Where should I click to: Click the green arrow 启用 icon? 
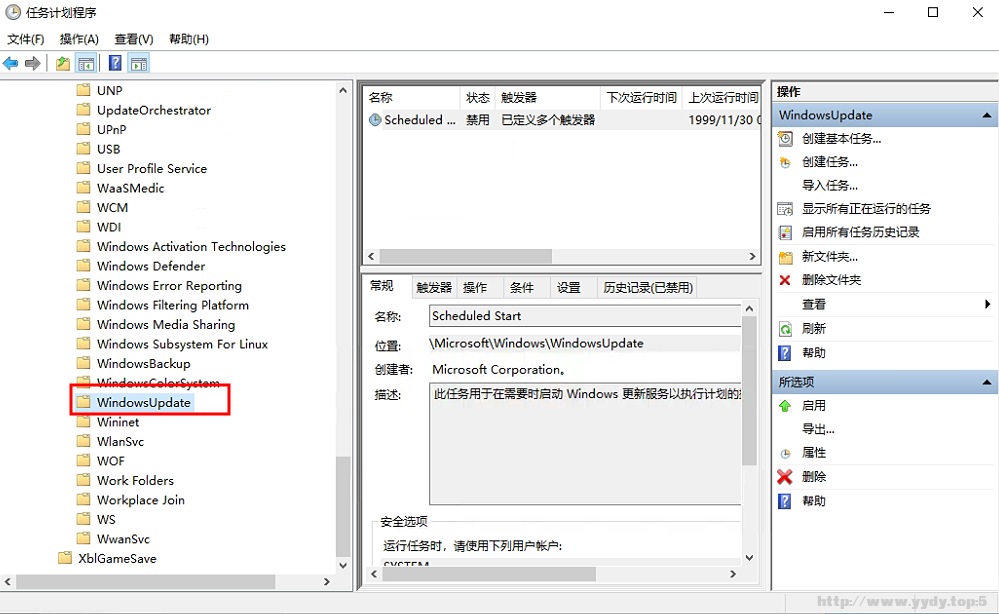pyautogui.click(x=785, y=406)
